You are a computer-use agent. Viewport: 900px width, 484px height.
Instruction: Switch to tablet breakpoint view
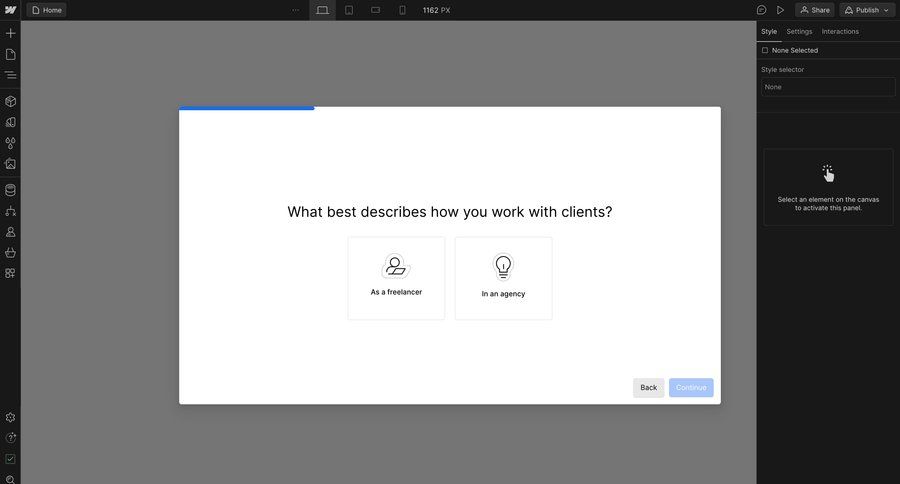tap(349, 10)
